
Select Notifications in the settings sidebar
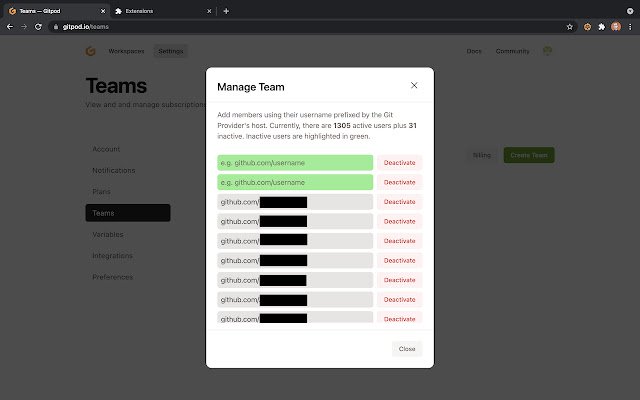point(128,170)
